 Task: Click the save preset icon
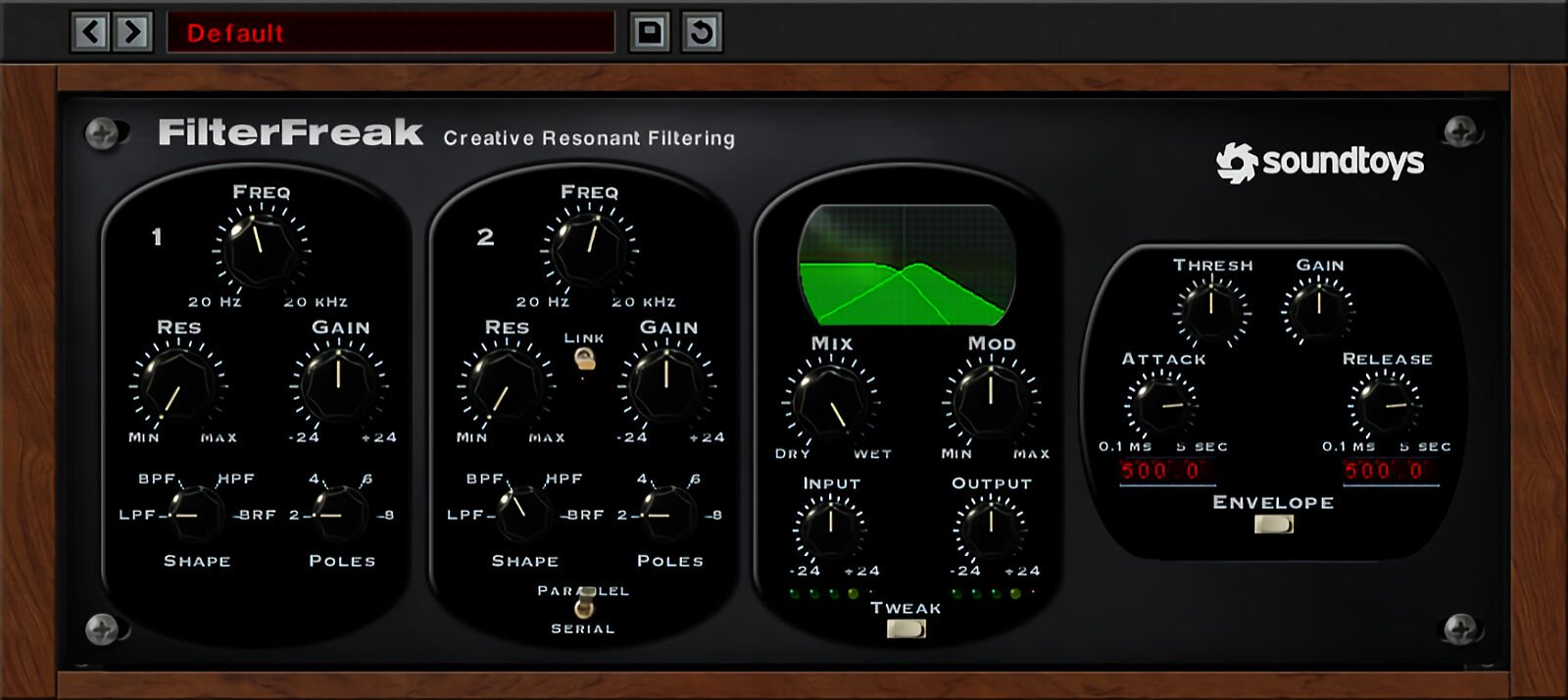pyautogui.click(x=649, y=32)
